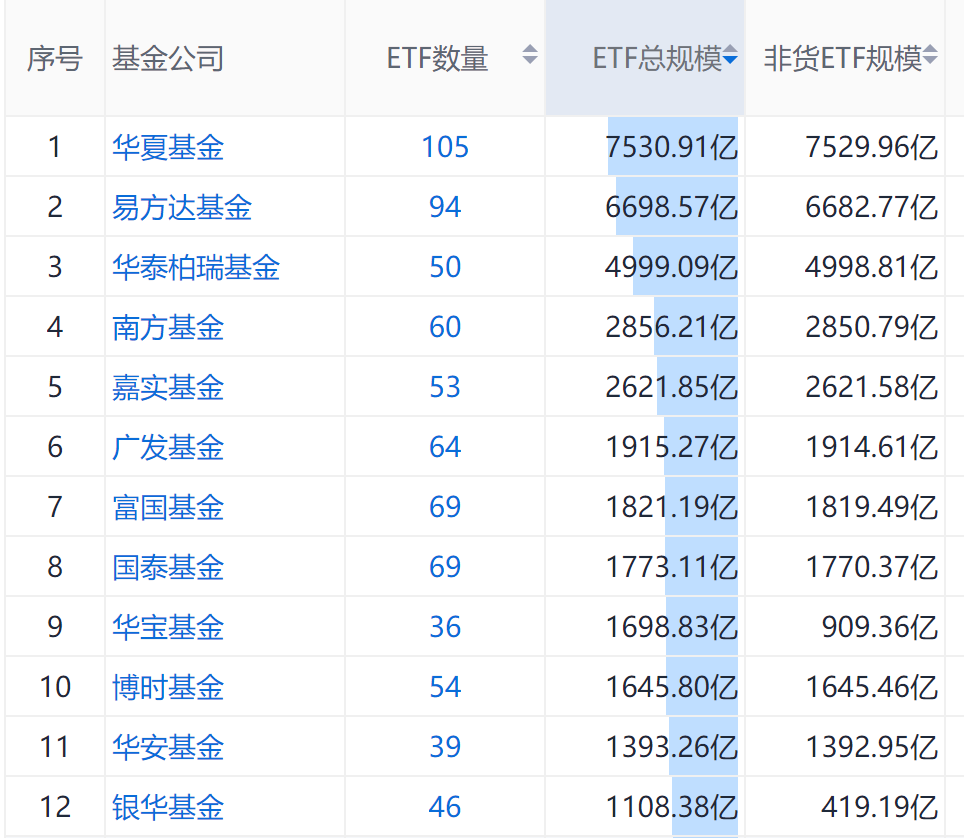Select non-monetary value 909.36亿
Image resolution: width=964 pixels, height=838 pixels.
click(880, 627)
